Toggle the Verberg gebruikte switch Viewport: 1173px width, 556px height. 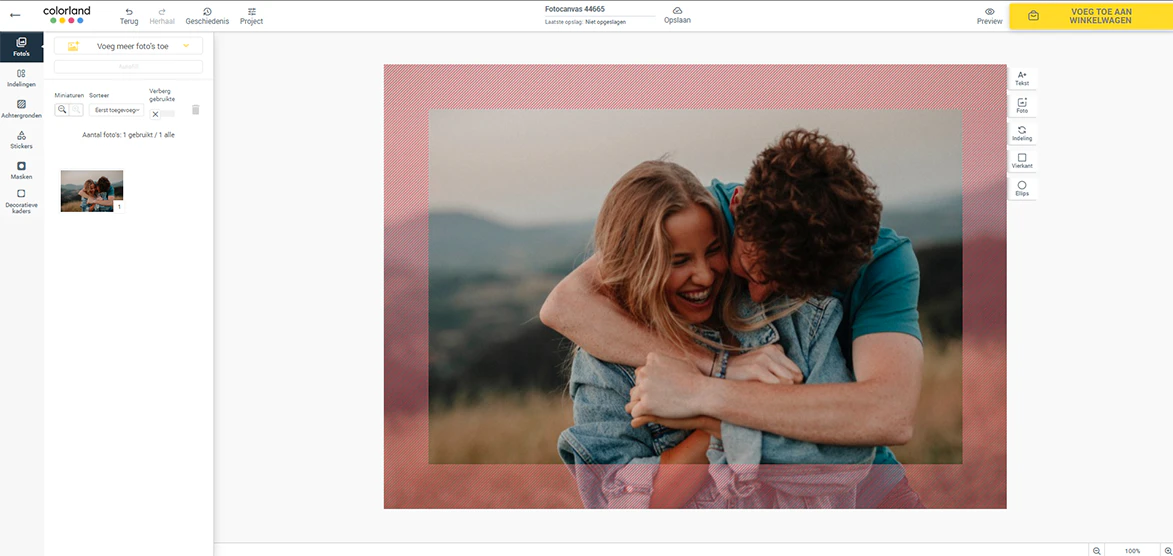162,114
